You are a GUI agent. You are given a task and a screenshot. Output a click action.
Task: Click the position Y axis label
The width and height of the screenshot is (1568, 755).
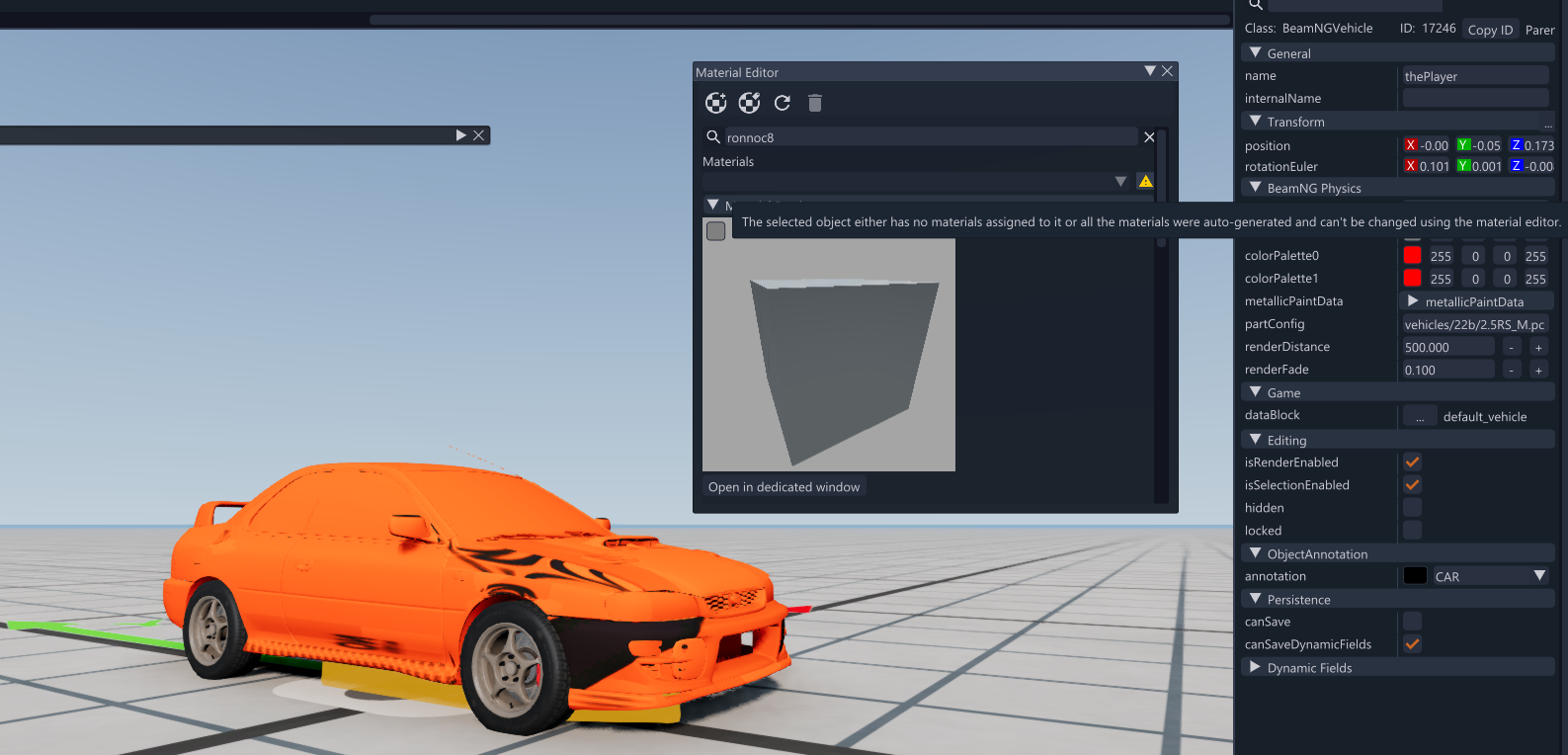pyautogui.click(x=1464, y=144)
